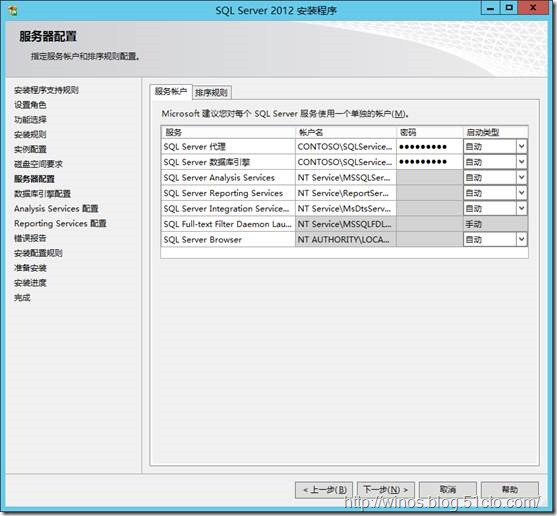Select NT Service\MSSQLSer... account cell
The height and width of the screenshot is (516, 557).
(x=346, y=178)
